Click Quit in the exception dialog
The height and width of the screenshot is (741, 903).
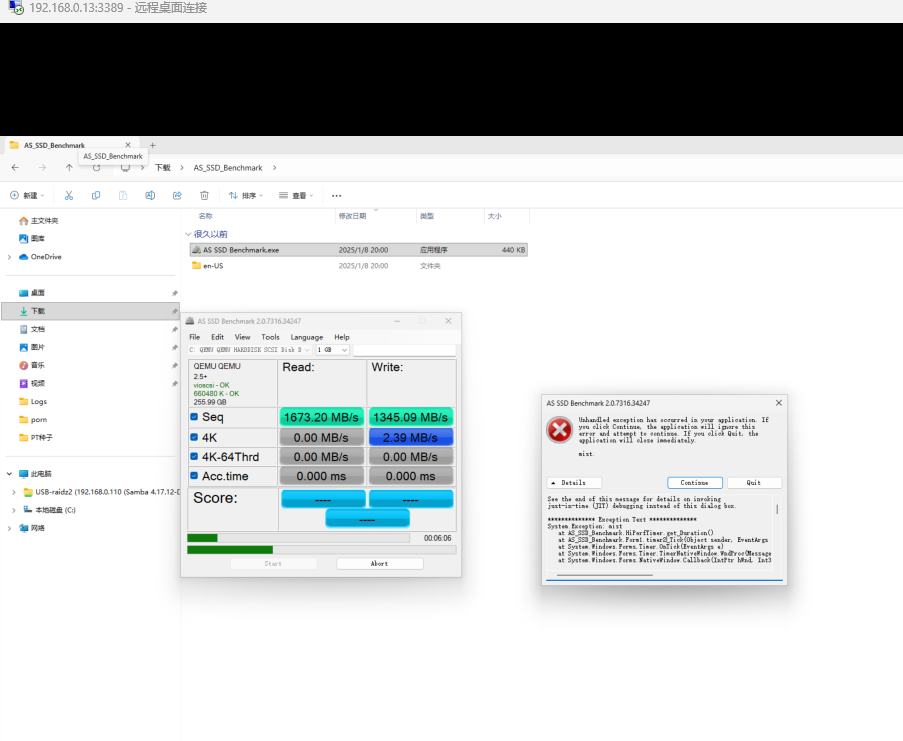pyautogui.click(x=754, y=483)
